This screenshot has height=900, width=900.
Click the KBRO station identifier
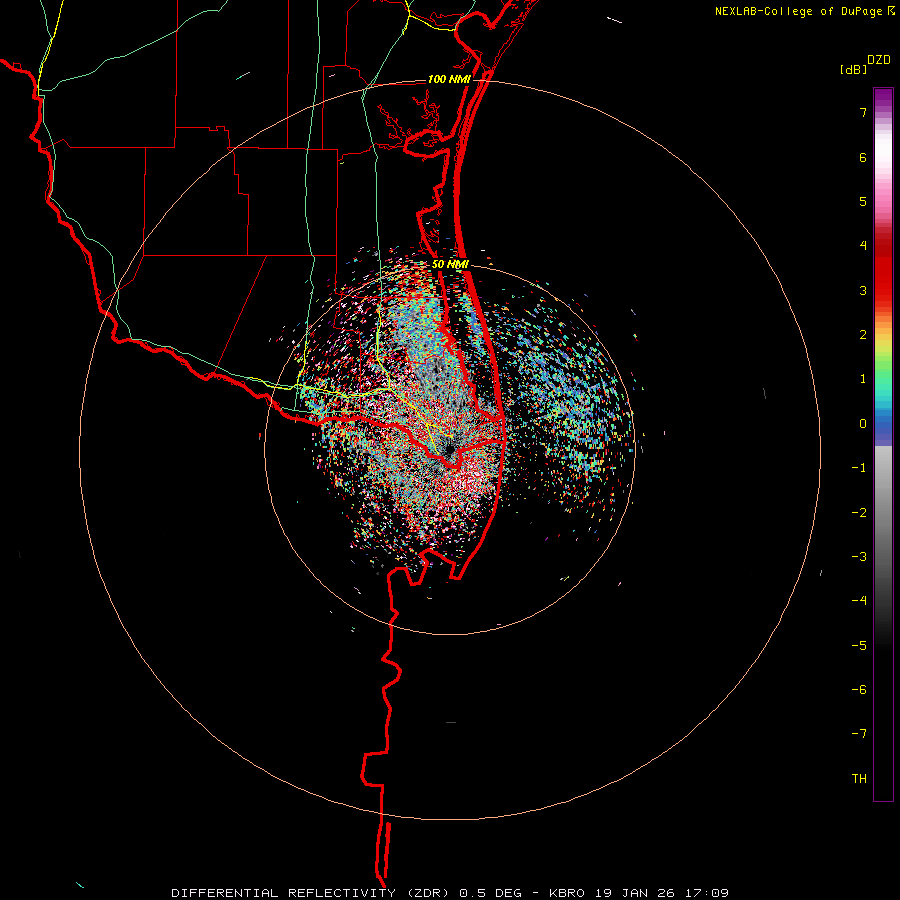click(x=567, y=893)
